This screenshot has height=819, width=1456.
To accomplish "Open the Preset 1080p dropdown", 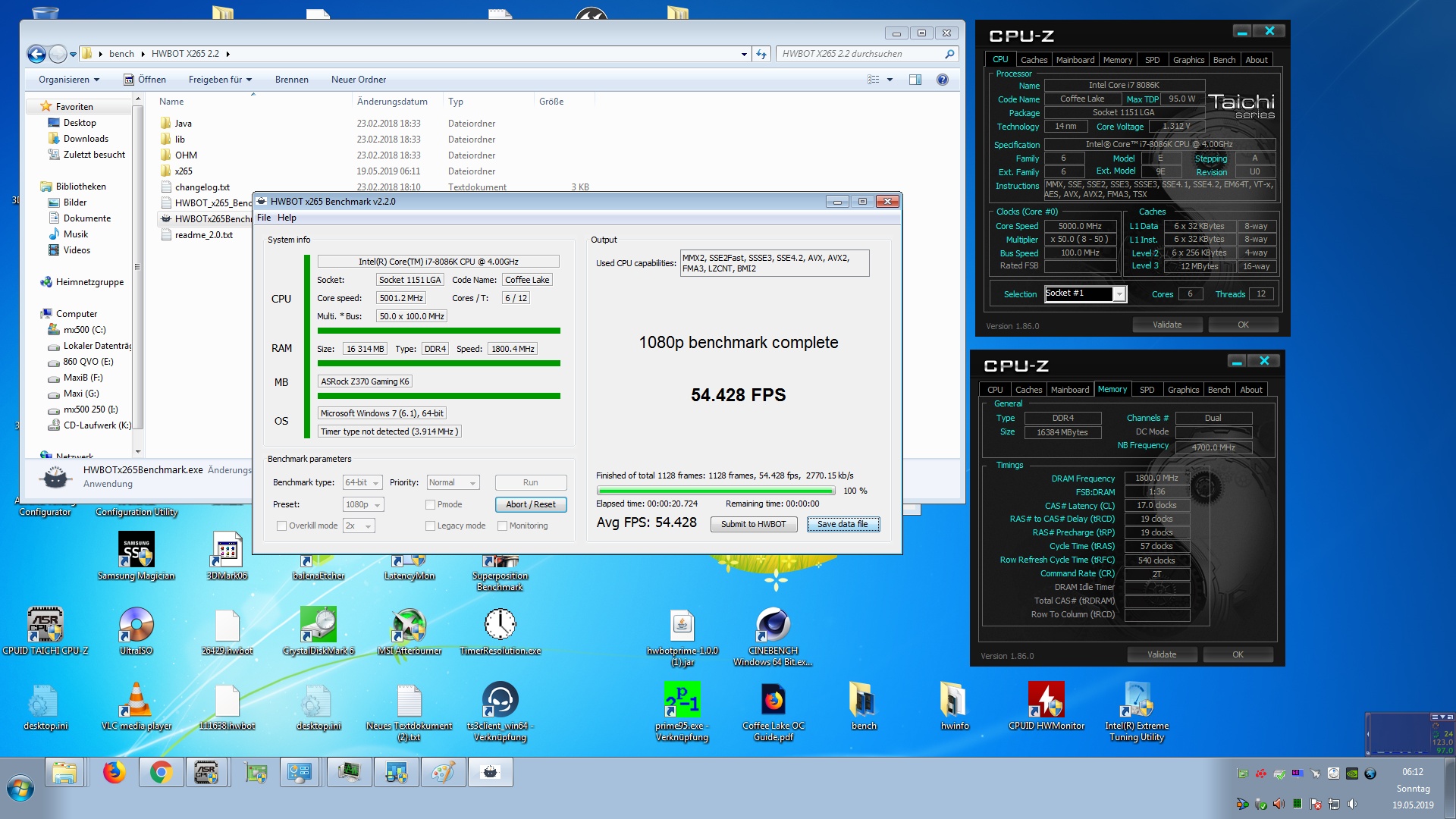I will pyautogui.click(x=363, y=504).
